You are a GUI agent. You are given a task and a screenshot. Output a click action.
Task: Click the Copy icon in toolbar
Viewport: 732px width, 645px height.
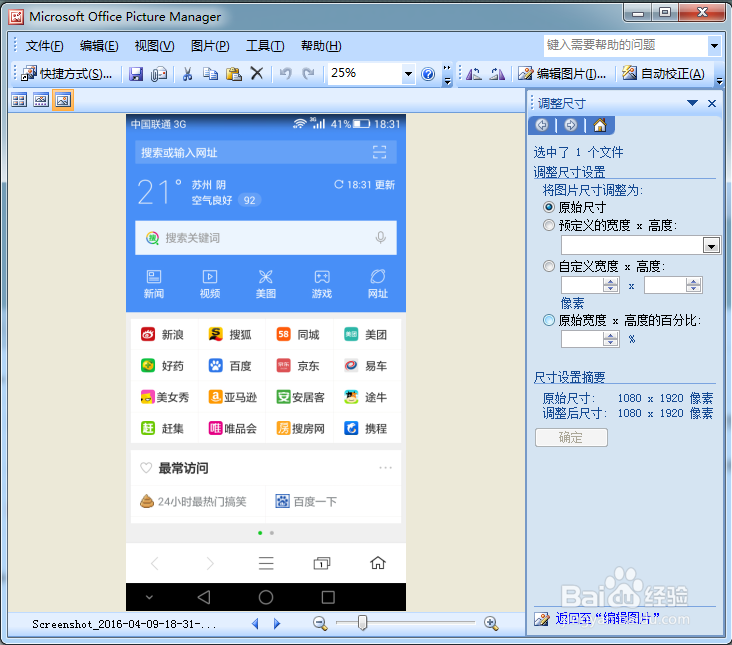(211, 74)
